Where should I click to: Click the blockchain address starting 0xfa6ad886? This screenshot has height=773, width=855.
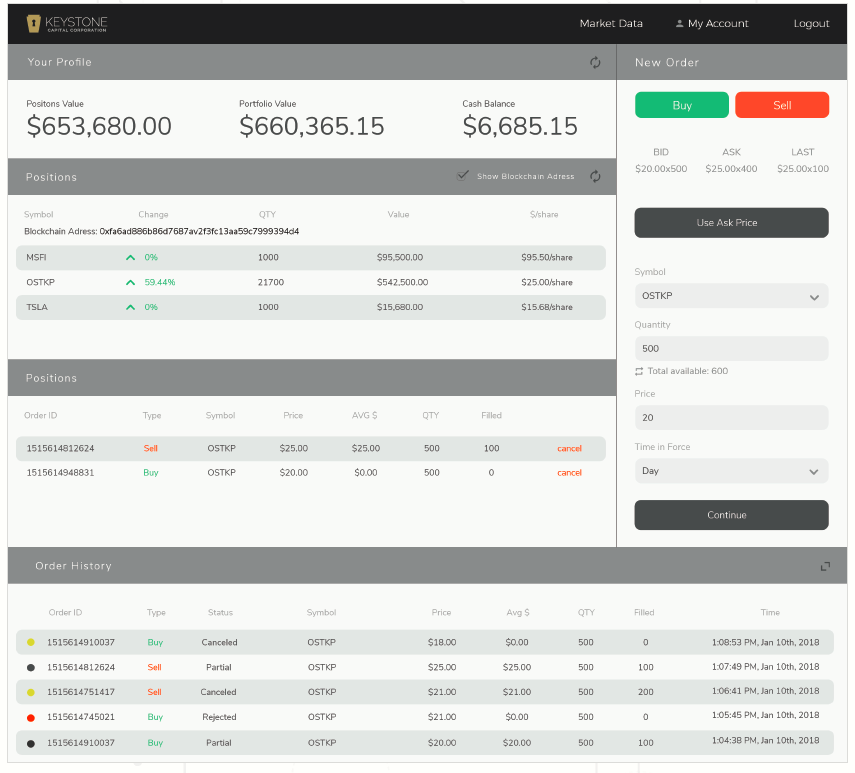199,232
